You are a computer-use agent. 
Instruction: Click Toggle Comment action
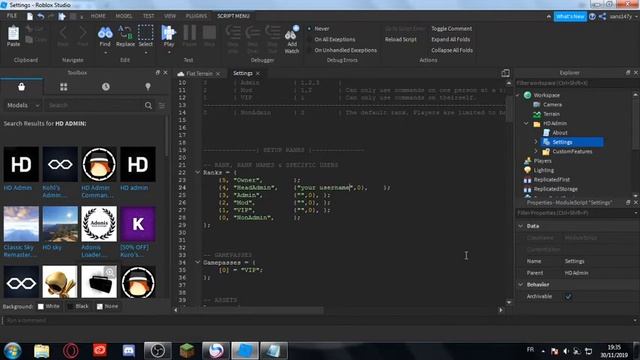point(451,29)
